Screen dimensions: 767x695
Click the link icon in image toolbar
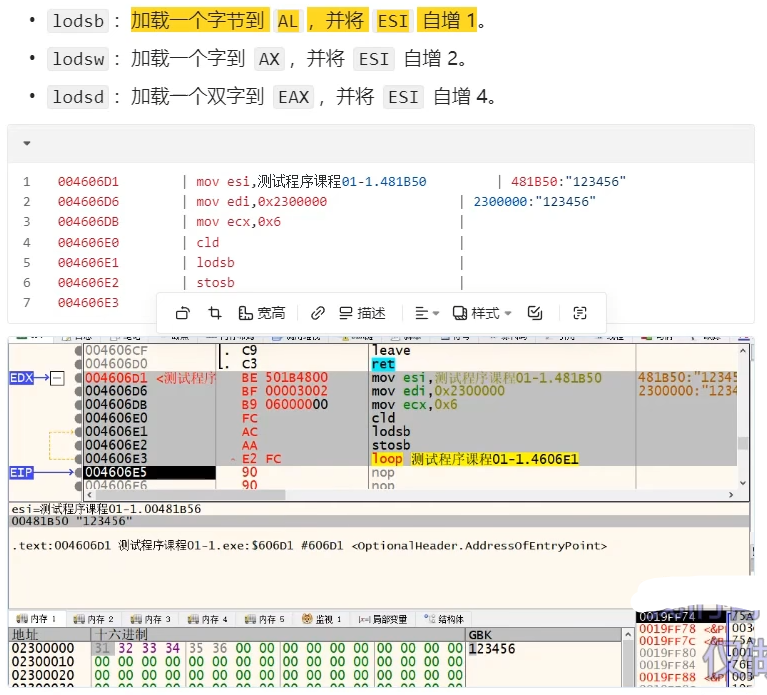pyautogui.click(x=318, y=313)
